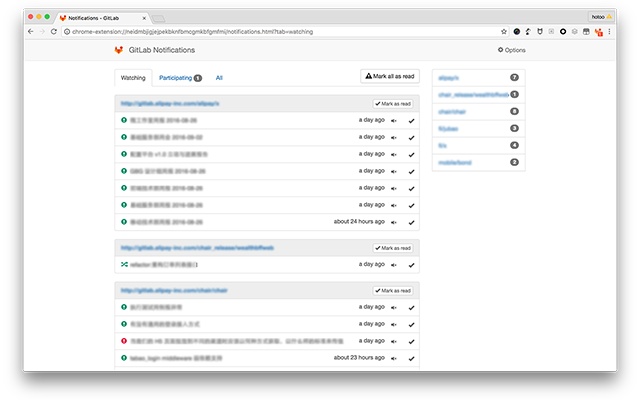Mute the red closed-issue notification row
Screen dimensions: 640x400
393,341
